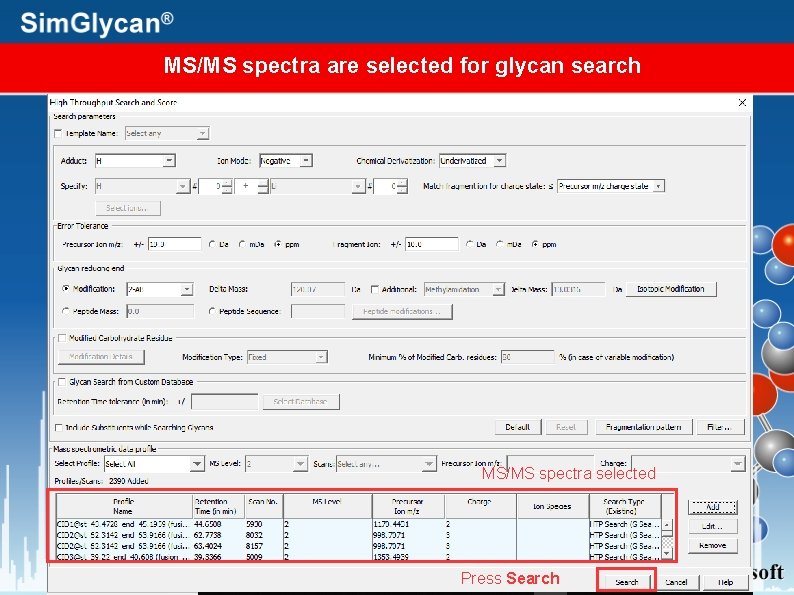This screenshot has height=595, width=794.
Task: Select ppm unit for fragment ion tolerance
Action: point(535,244)
